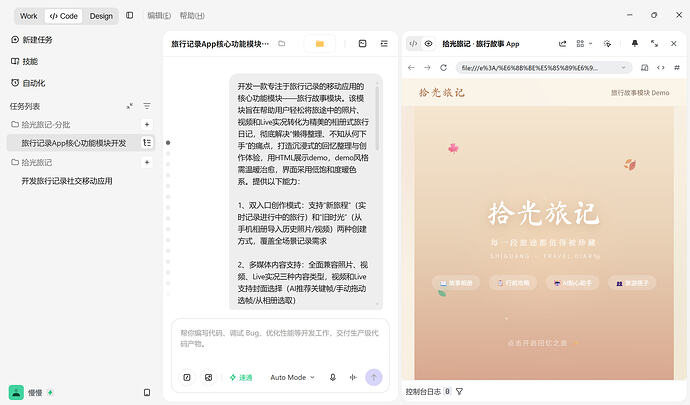The width and height of the screenshot is (690, 405).
Task: Activate the element picker cursor icon
Action: (607, 44)
